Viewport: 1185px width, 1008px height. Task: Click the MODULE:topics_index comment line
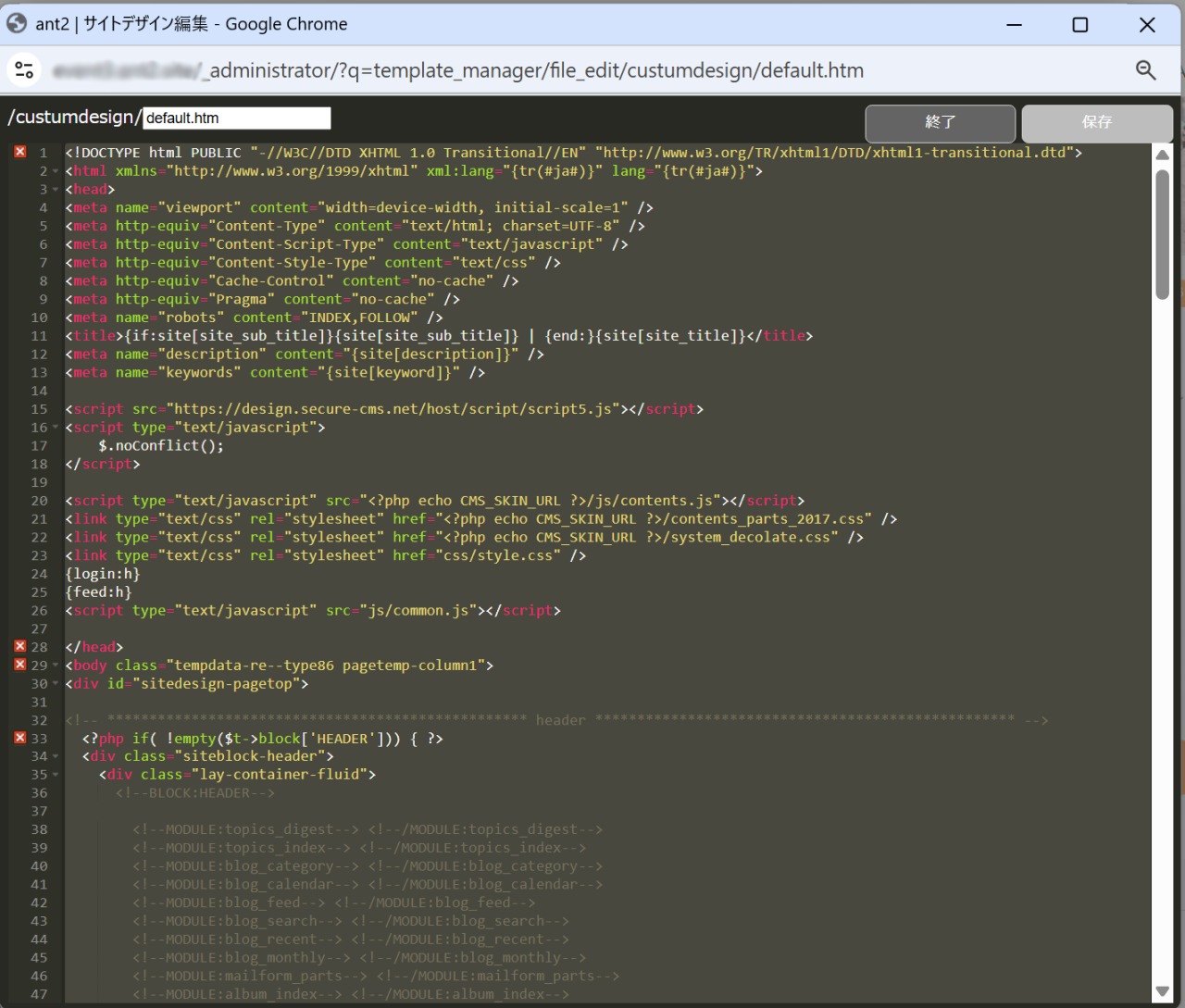point(359,848)
